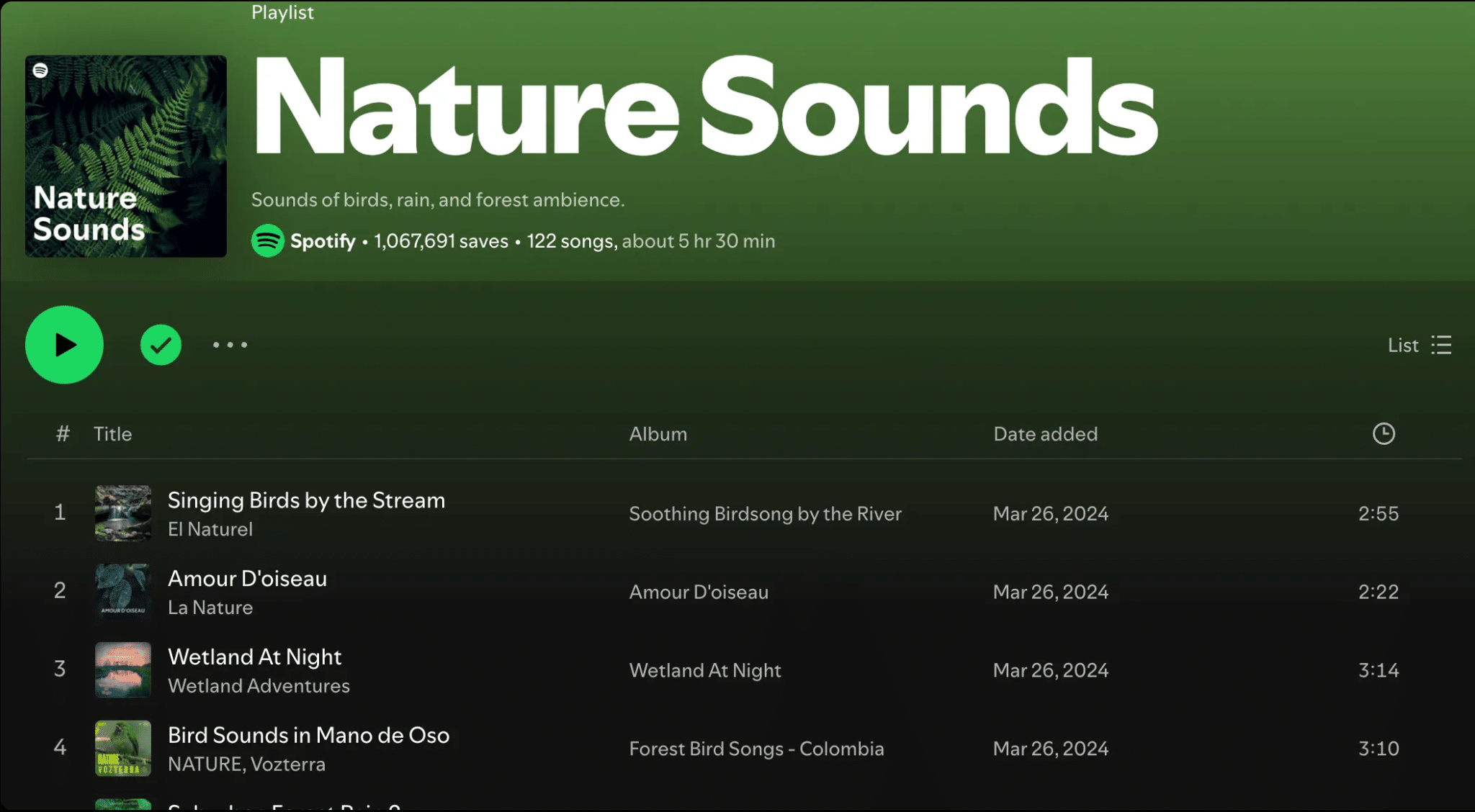
Task: Click the hash column header icon
Action: pyautogui.click(x=62, y=433)
